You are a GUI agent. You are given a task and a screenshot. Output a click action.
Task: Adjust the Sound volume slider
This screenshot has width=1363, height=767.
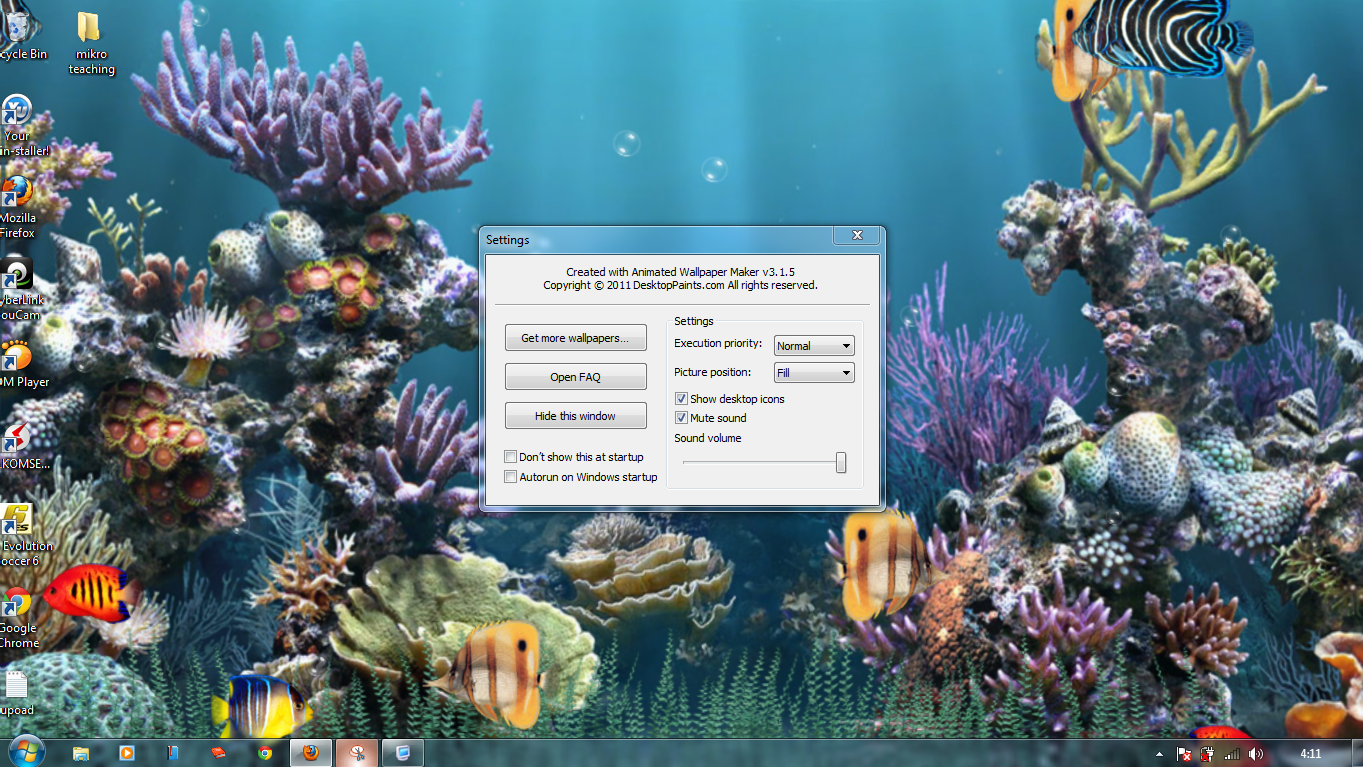840,462
